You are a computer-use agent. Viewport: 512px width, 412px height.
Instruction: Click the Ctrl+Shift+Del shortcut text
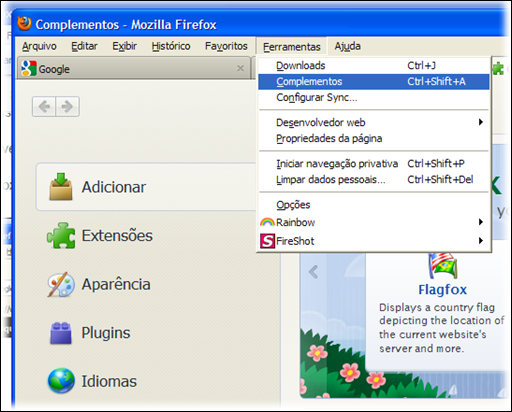click(x=440, y=180)
